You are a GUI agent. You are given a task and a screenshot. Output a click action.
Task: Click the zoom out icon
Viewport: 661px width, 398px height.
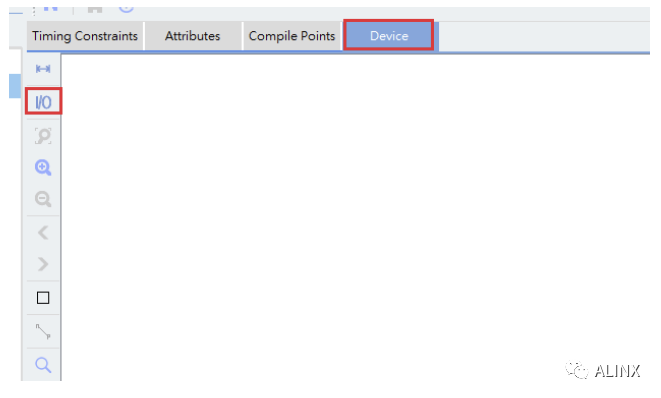[43, 199]
